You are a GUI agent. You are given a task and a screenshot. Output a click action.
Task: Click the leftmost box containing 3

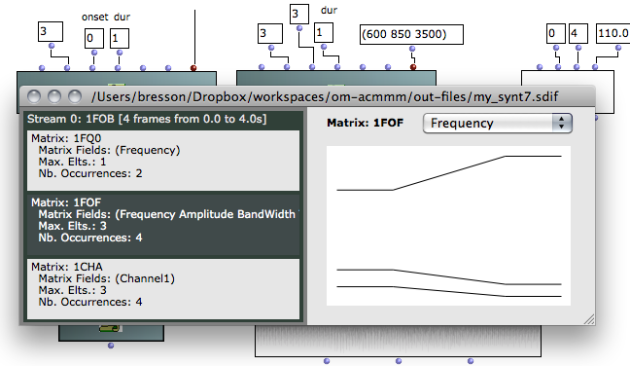tap(51, 32)
